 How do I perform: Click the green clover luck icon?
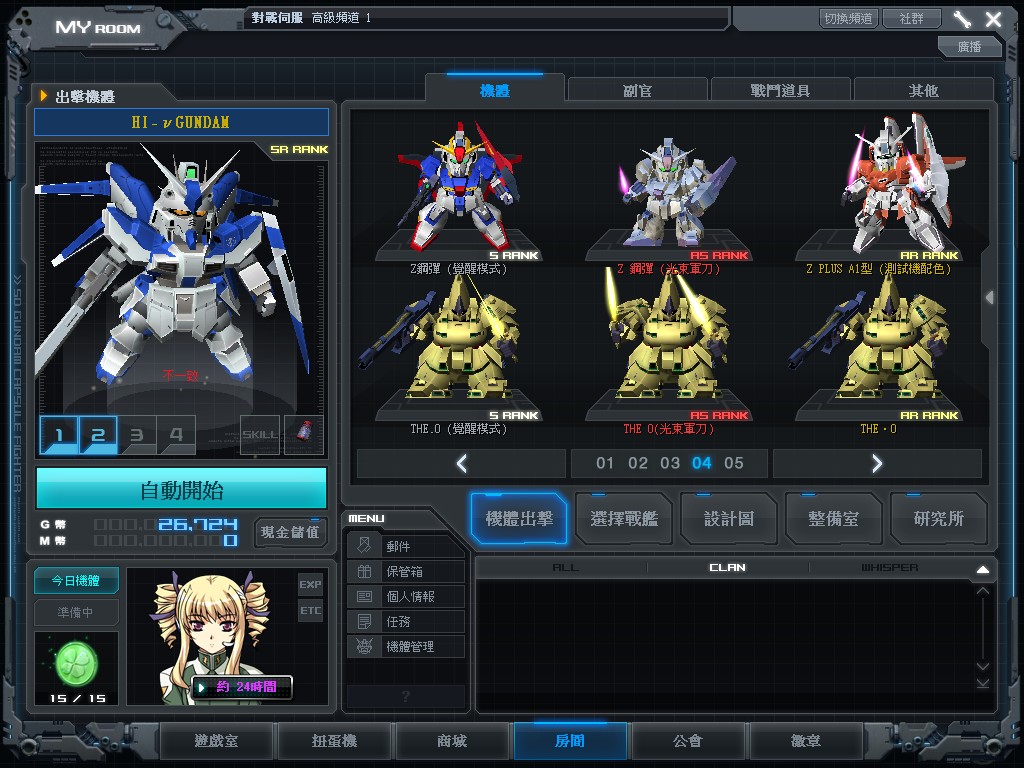coord(76,664)
